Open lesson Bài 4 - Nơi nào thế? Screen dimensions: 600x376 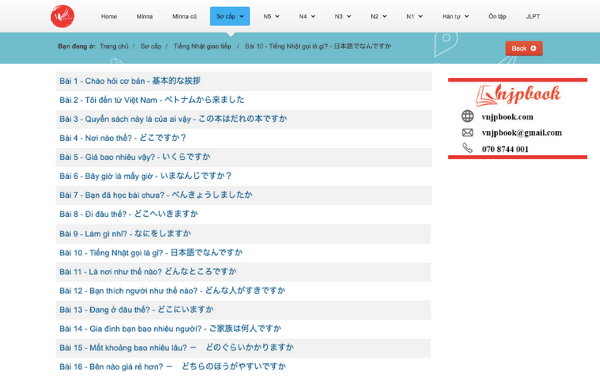[122, 138]
